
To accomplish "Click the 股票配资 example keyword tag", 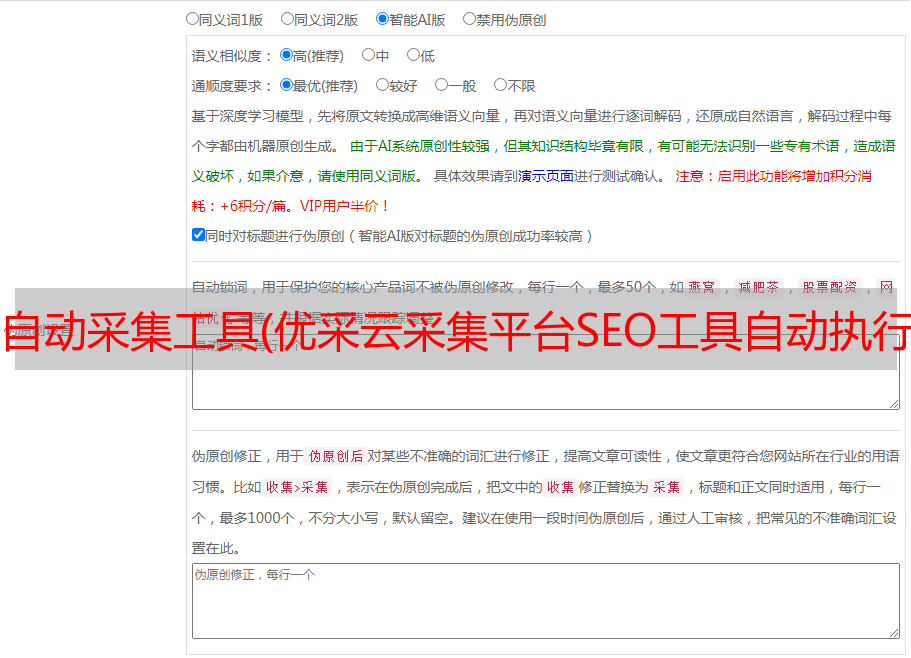I will [830, 287].
